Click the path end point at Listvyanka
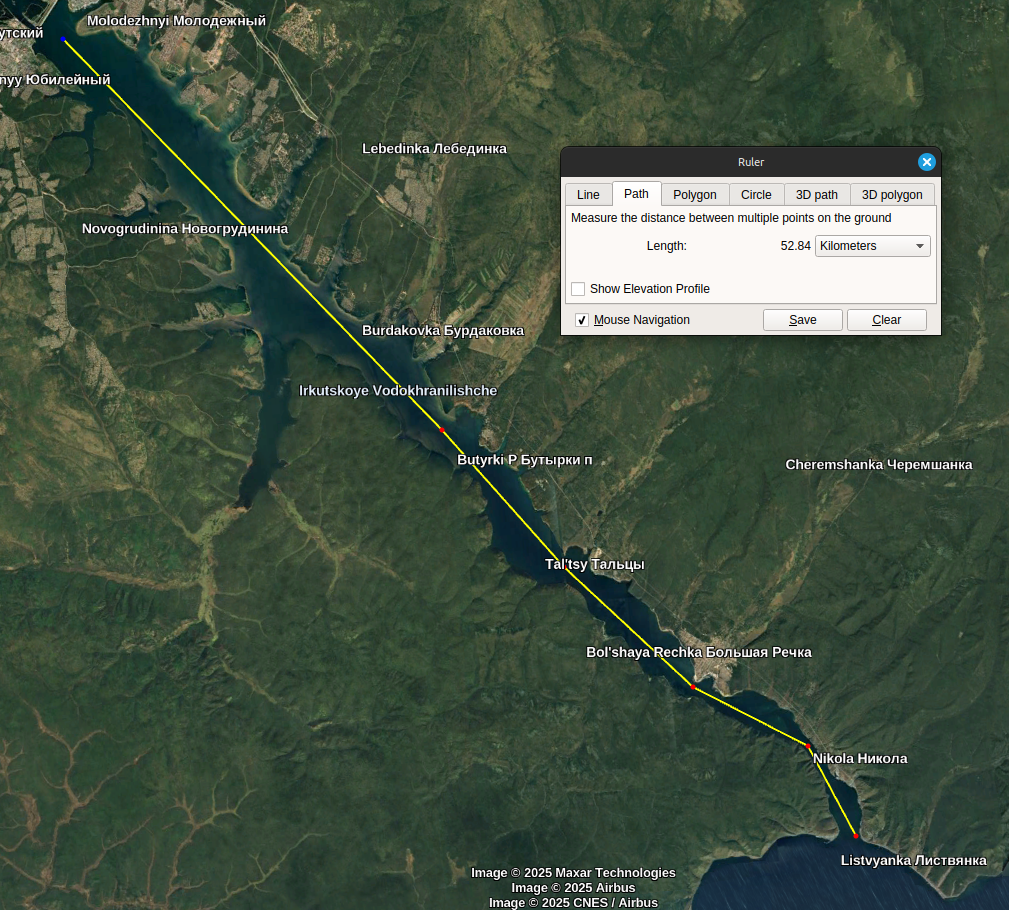The image size is (1009, 910). tap(855, 835)
